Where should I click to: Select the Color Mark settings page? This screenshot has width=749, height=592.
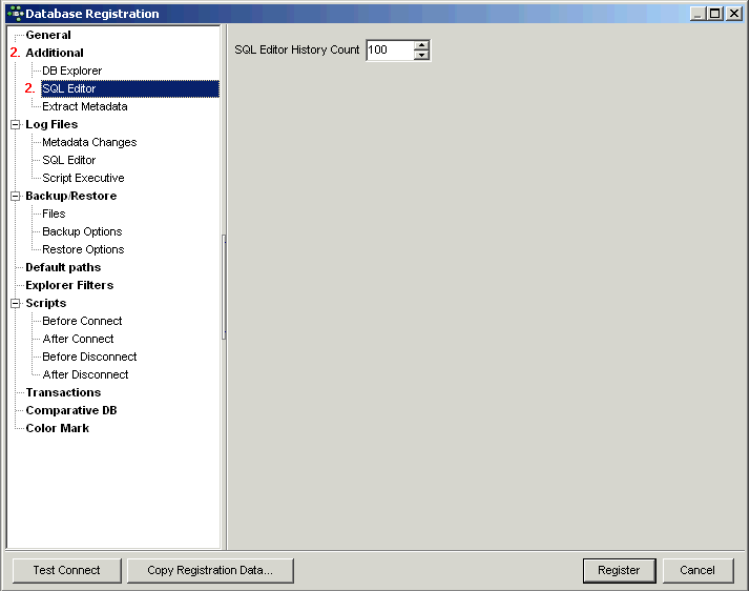pos(57,428)
